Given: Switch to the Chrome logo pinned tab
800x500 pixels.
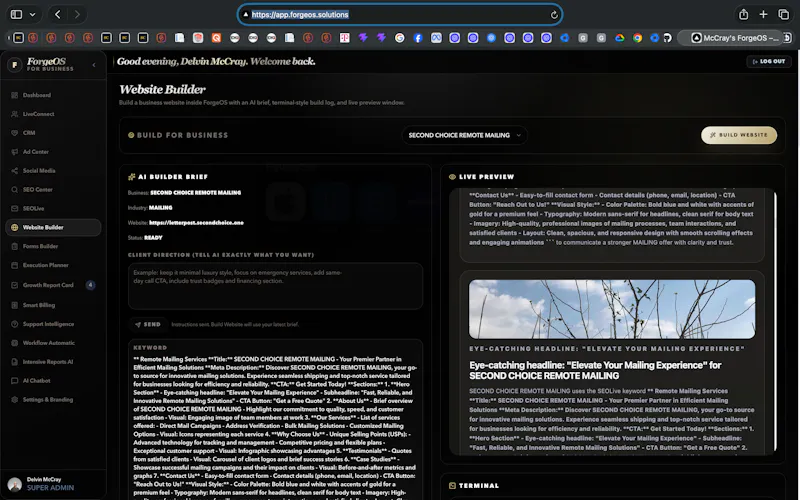Looking at the screenshot, I should tap(637, 38).
